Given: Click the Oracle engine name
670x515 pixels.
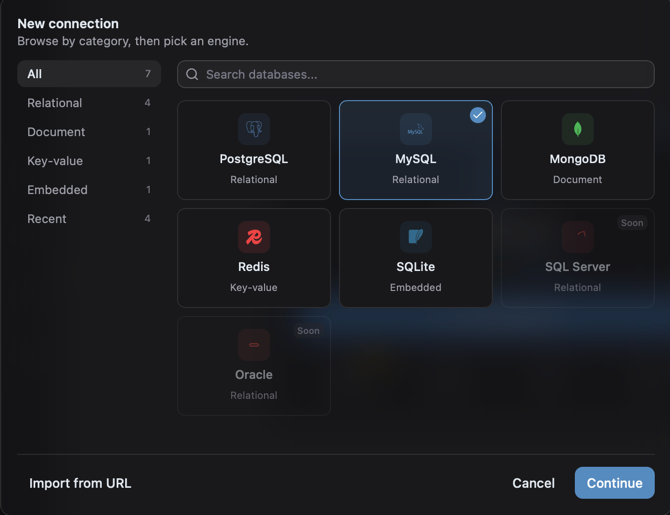Looking at the screenshot, I should point(254,375).
